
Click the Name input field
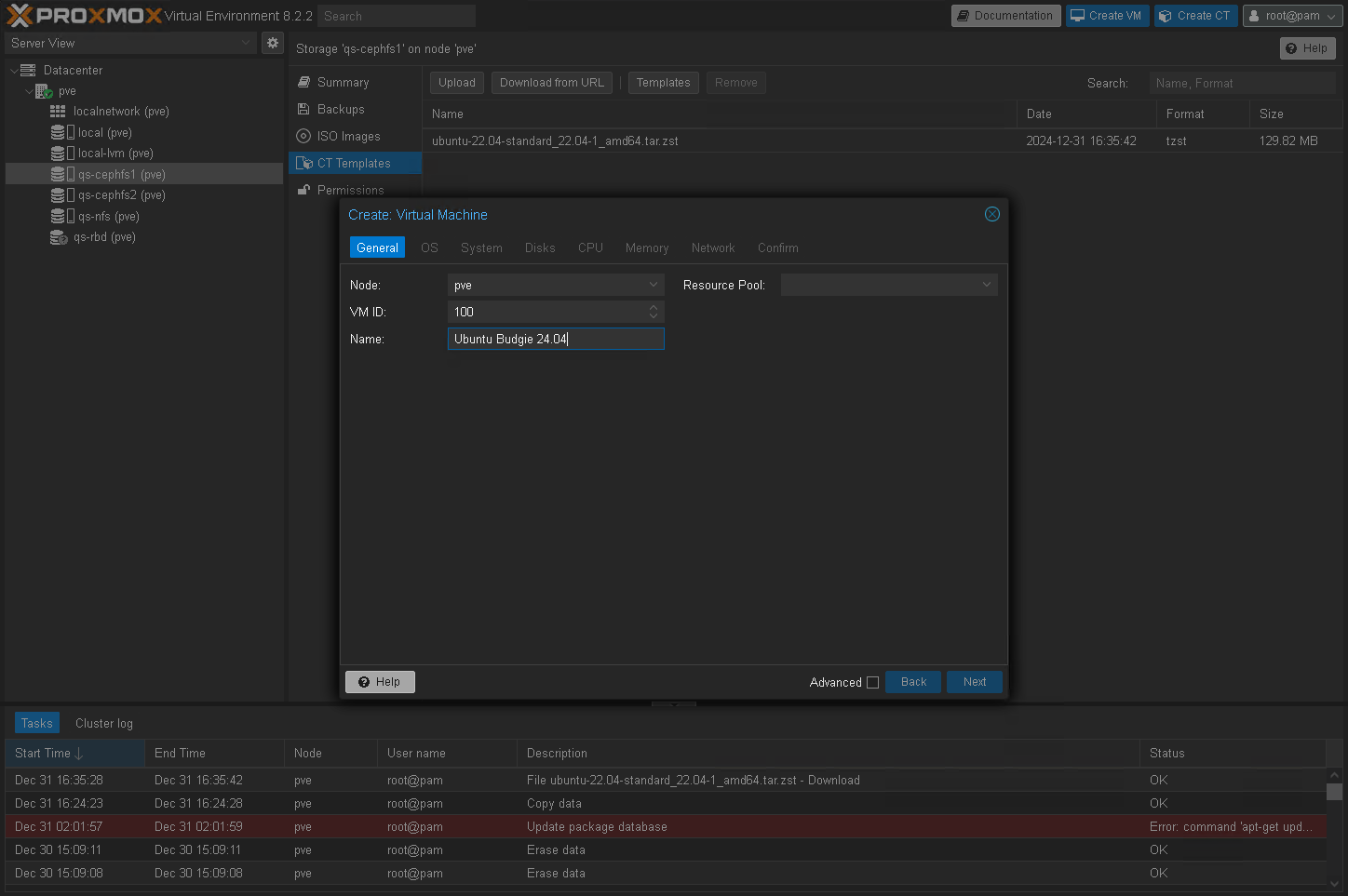tap(556, 339)
